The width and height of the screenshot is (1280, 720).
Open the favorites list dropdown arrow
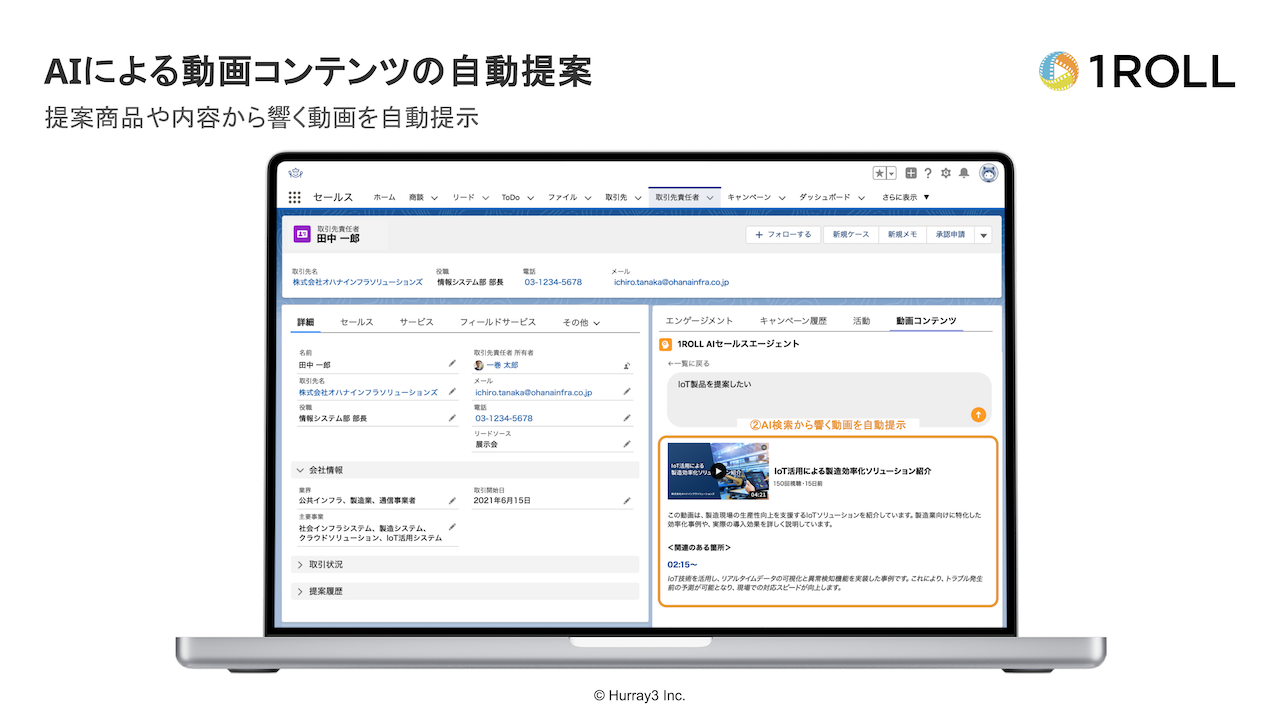891,173
